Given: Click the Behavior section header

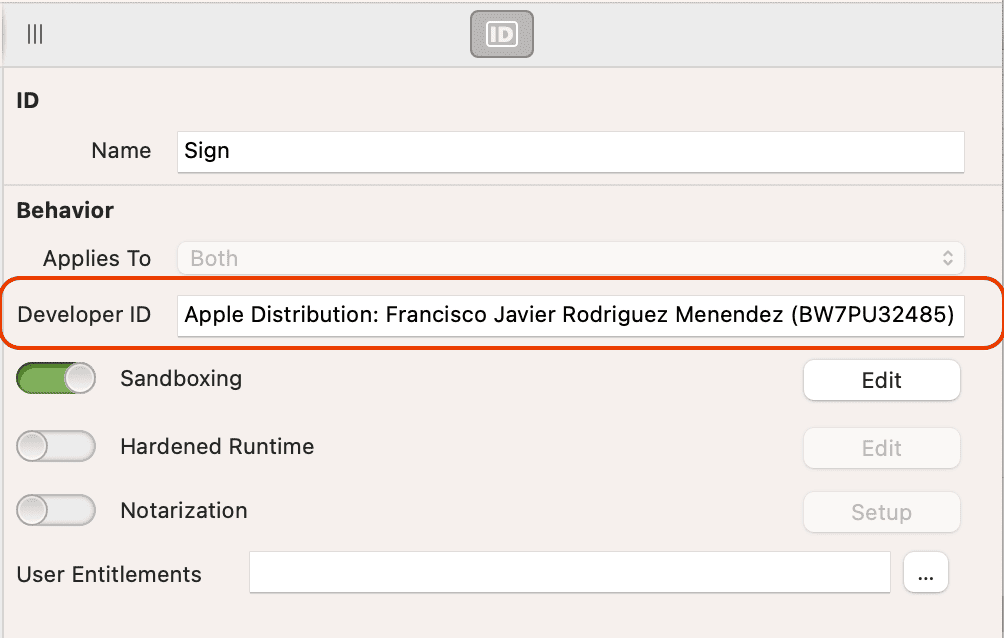Looking at the screenshot, I should [65, 211].
